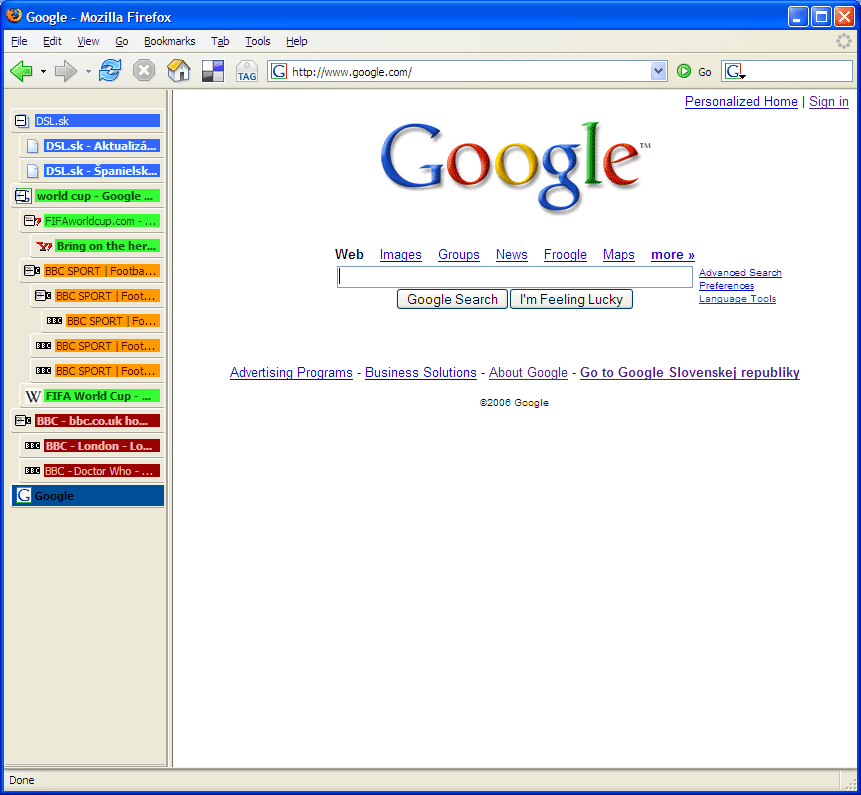This screenshot has width=861, height=795.
Task: Click the grey Forward arrow button
Action: click(66, 71)
